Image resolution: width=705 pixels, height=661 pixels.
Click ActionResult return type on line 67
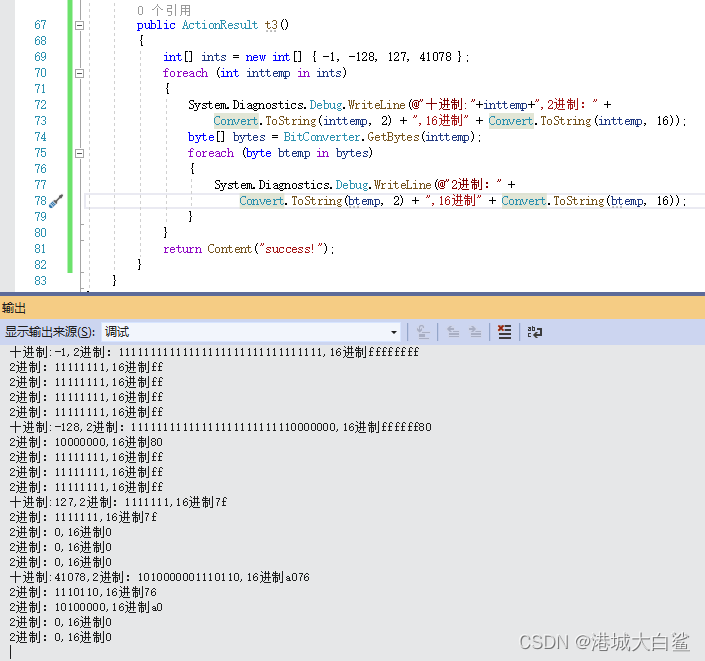[x=220, y=25]
